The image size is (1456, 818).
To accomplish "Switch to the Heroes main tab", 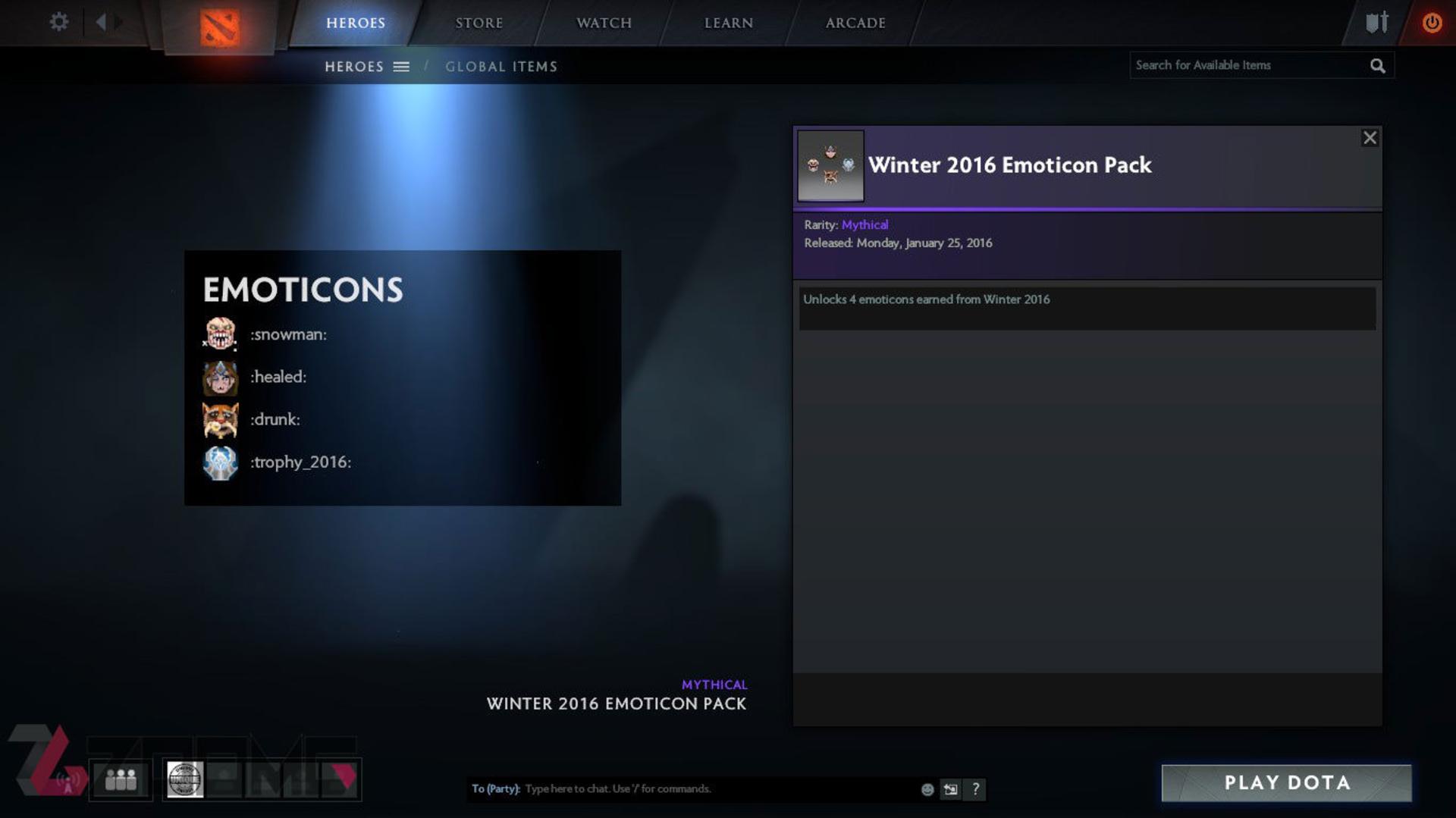I will (x=356, y=23).
